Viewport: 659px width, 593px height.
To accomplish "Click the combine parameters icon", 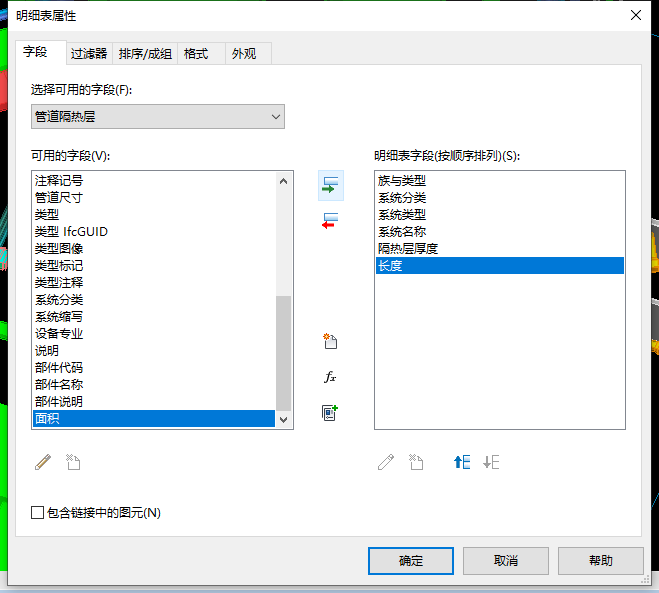I will click(331, 412).
